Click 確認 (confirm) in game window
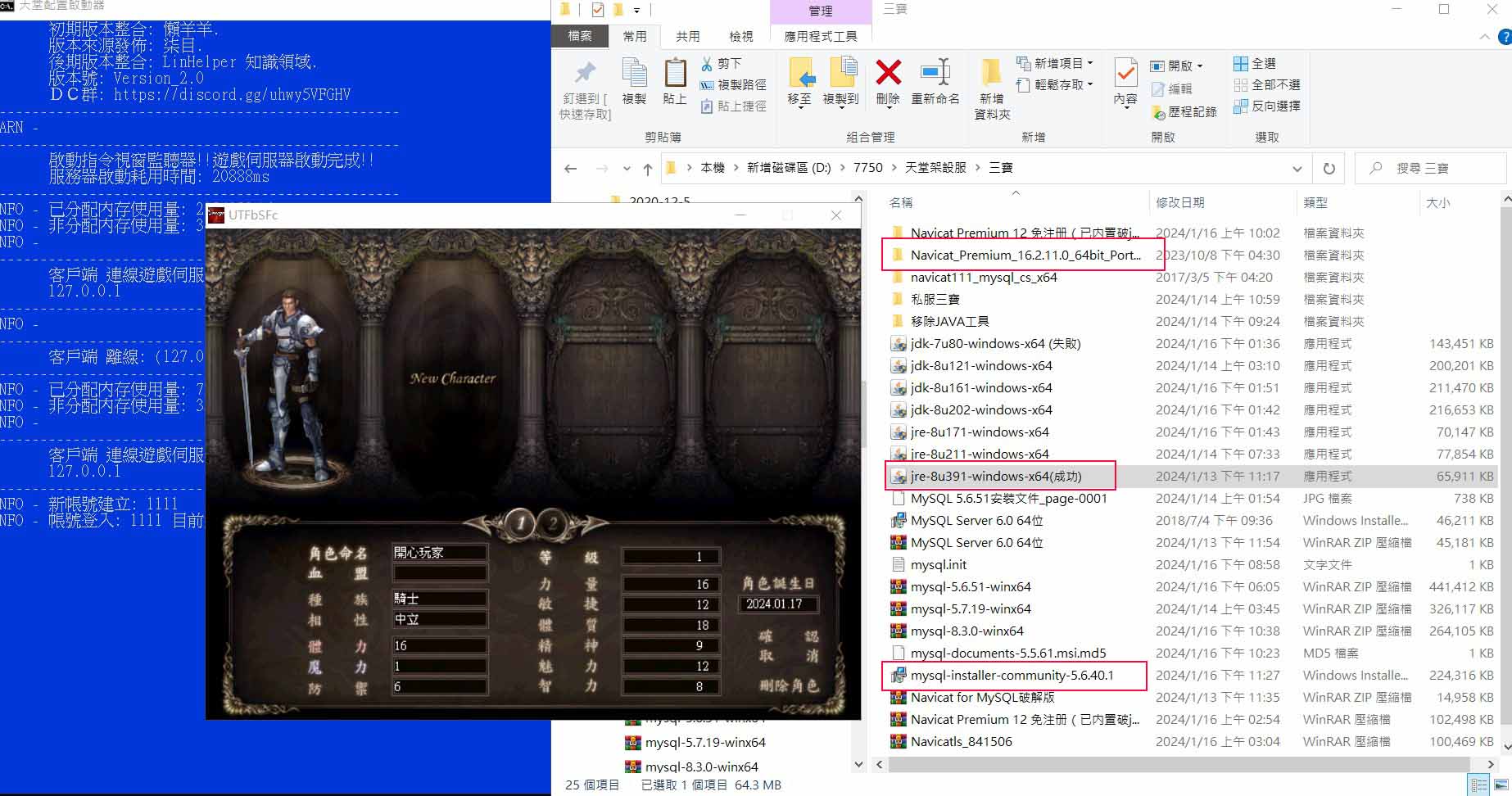1512x796 pixels. tap(788, 635)
